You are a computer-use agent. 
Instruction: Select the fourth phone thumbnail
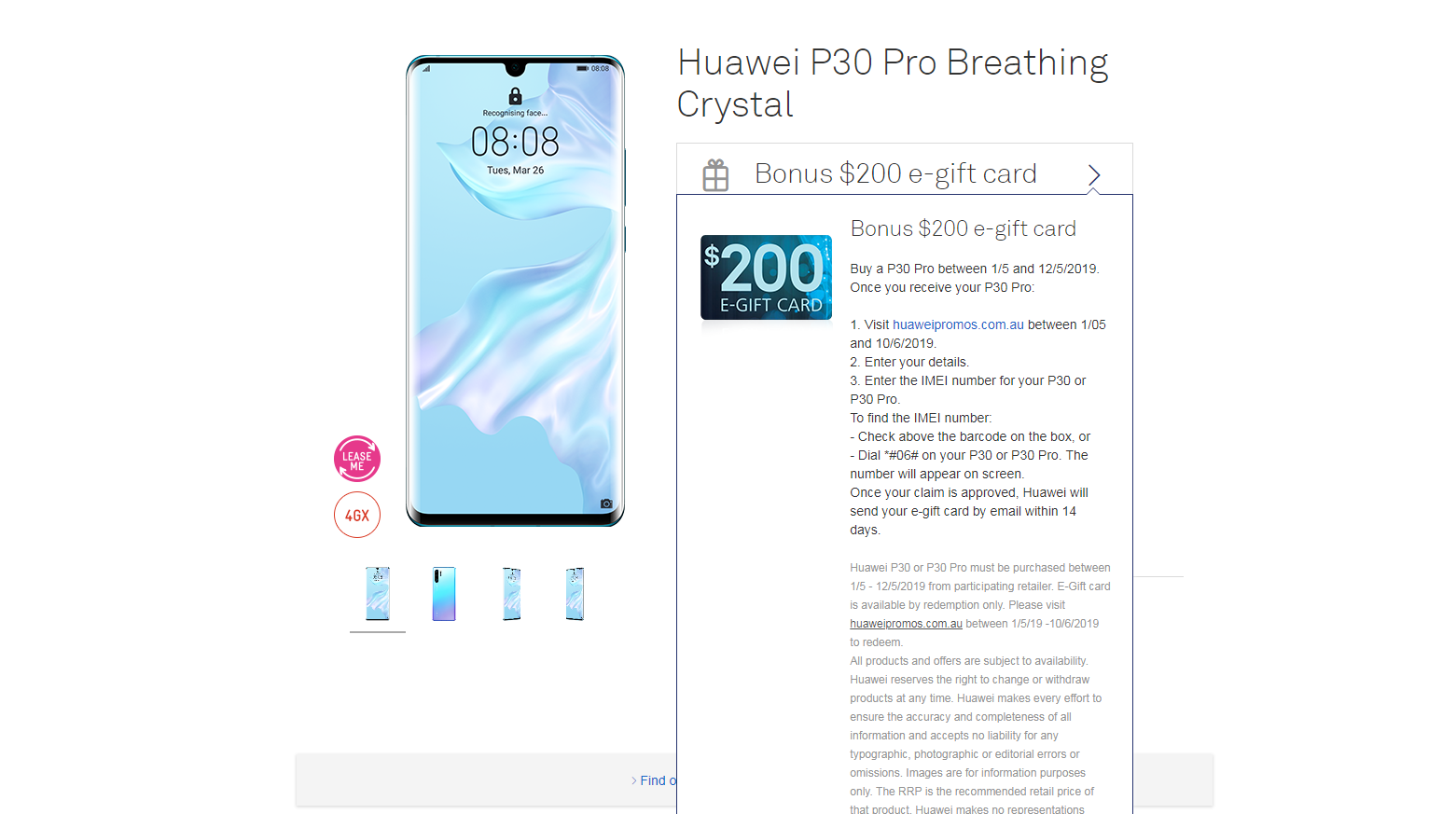[575, 593]
